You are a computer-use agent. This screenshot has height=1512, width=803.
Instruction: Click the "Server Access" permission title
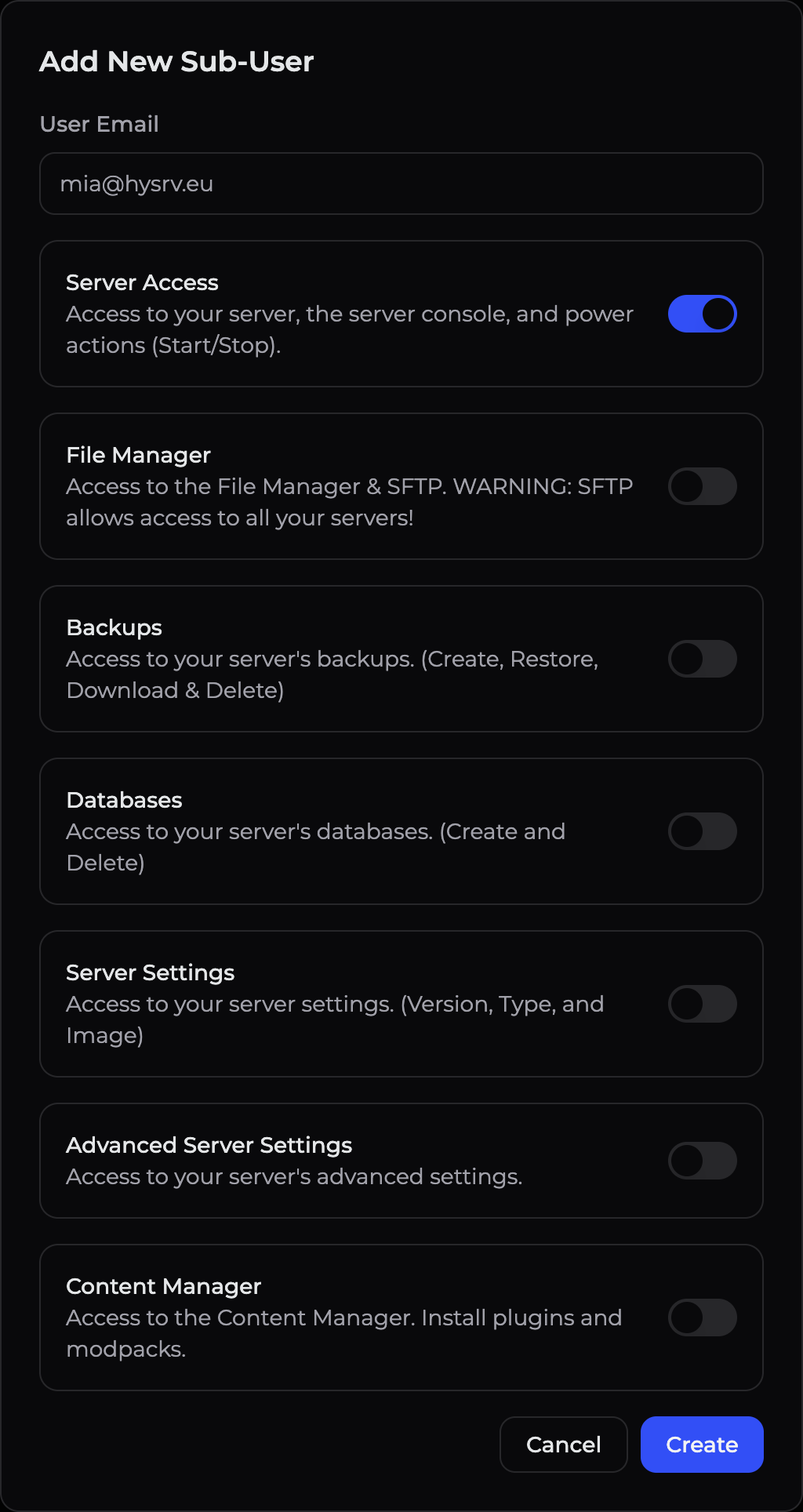click(x=142, y=282)
